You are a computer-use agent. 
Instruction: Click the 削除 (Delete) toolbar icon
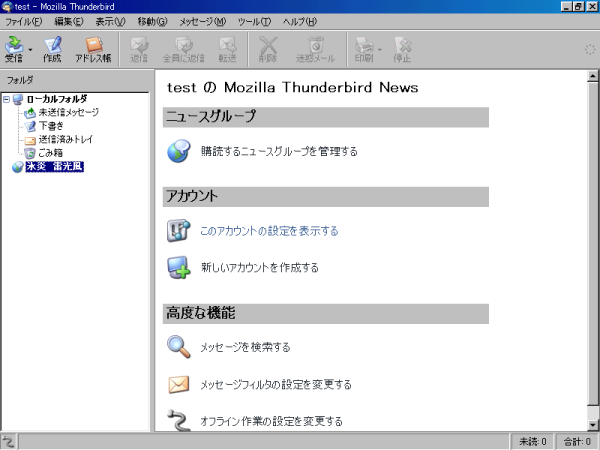pyautogui.click(x=268, y=49)
